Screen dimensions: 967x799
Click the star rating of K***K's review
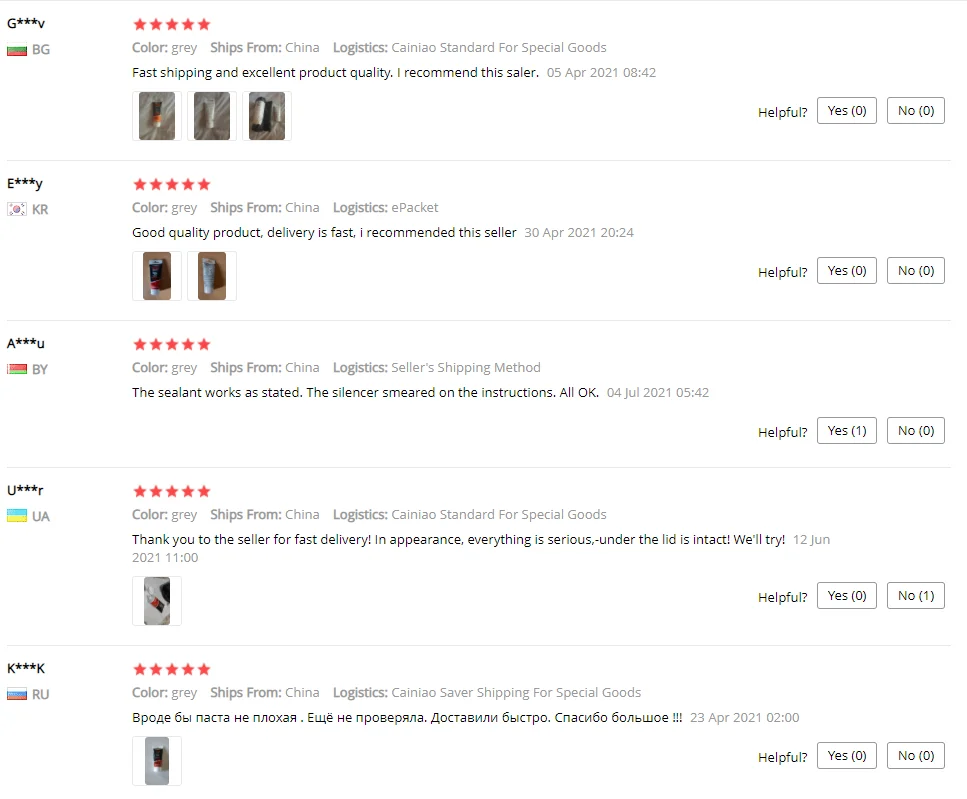[171, 670]
